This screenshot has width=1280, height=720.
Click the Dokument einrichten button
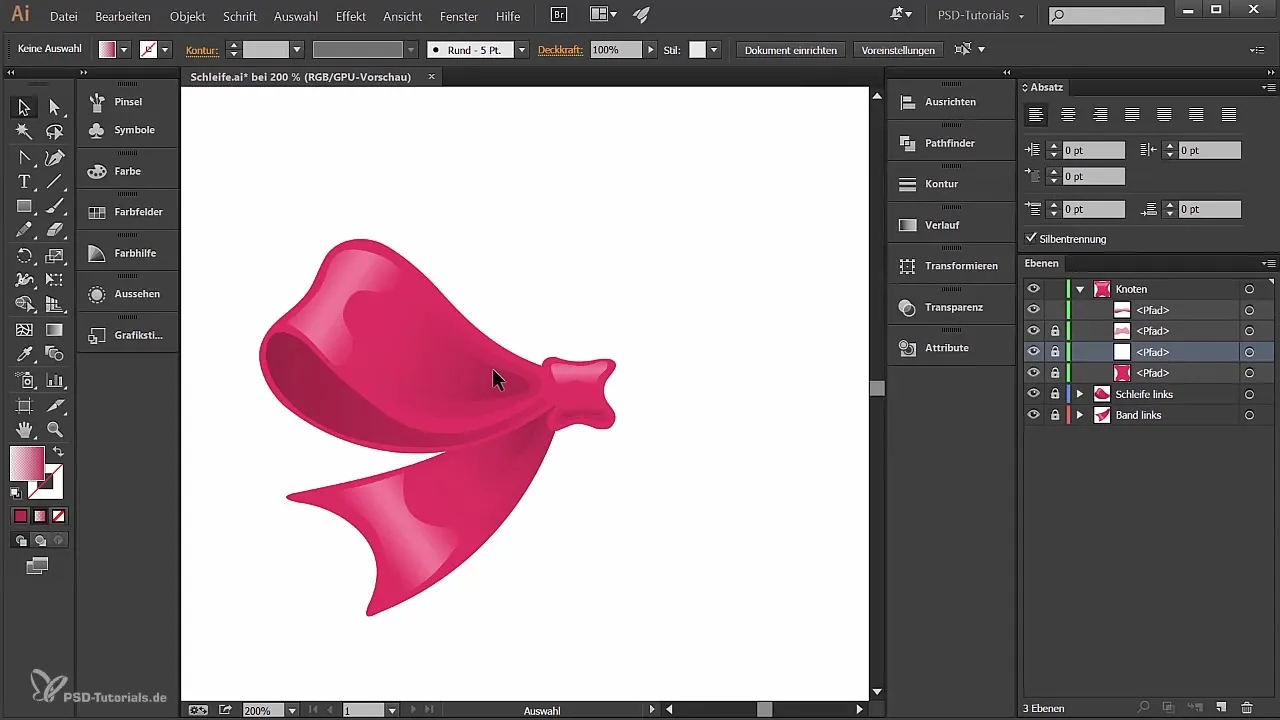pyautogui.click(x=791, y=49)
